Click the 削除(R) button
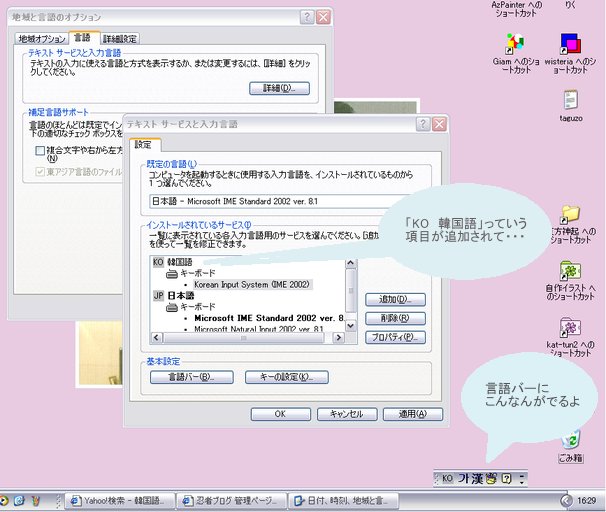The height and width of the screenshot is (512, 606). click(395, 318)
